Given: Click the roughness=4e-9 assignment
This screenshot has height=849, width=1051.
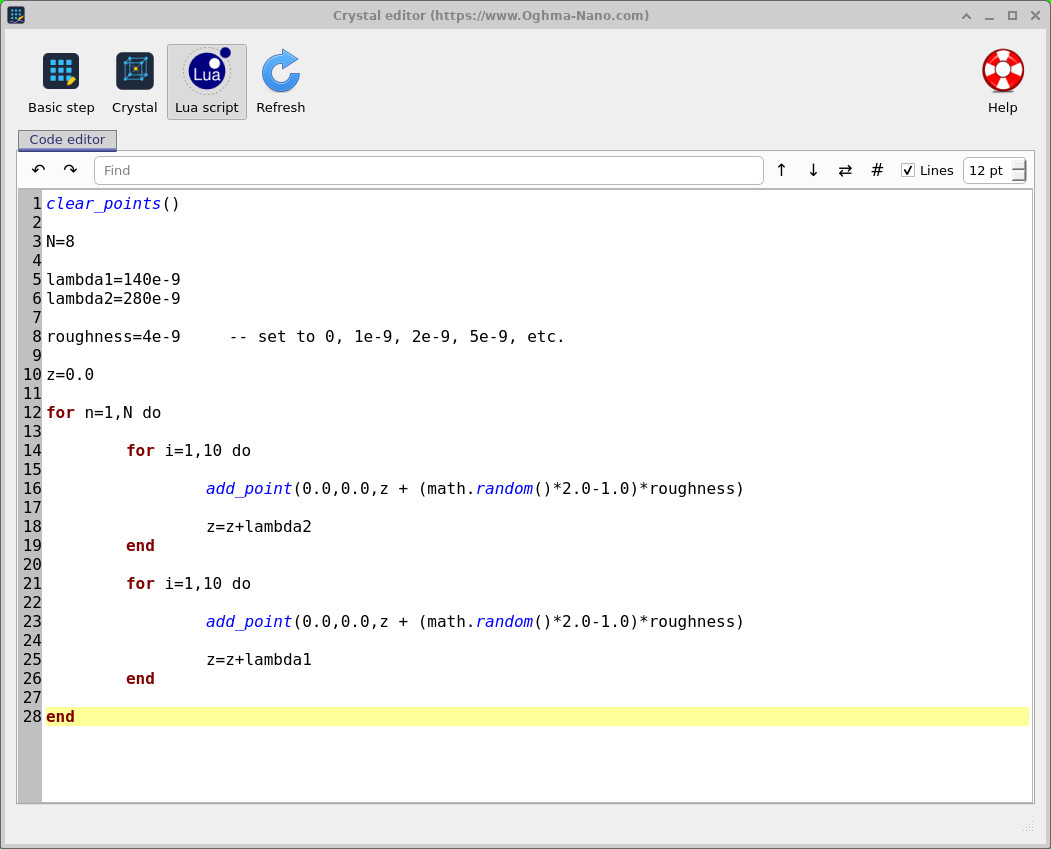Looking at the screenshot, I should [113, 336].
